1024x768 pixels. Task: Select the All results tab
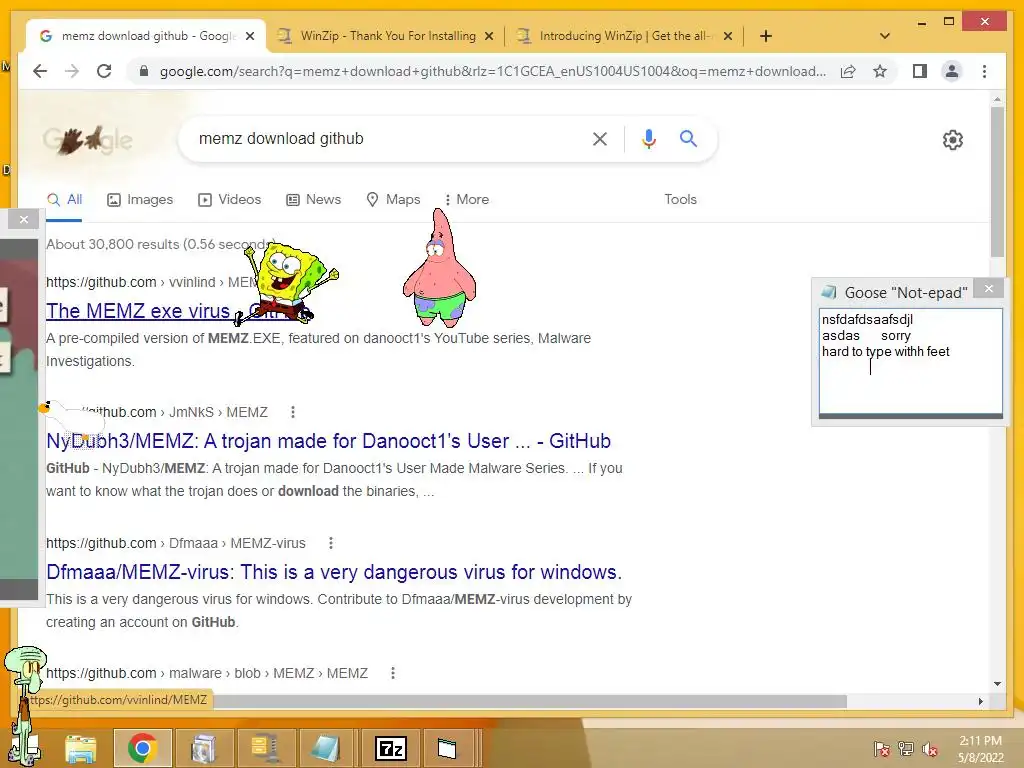pos(65,199)
